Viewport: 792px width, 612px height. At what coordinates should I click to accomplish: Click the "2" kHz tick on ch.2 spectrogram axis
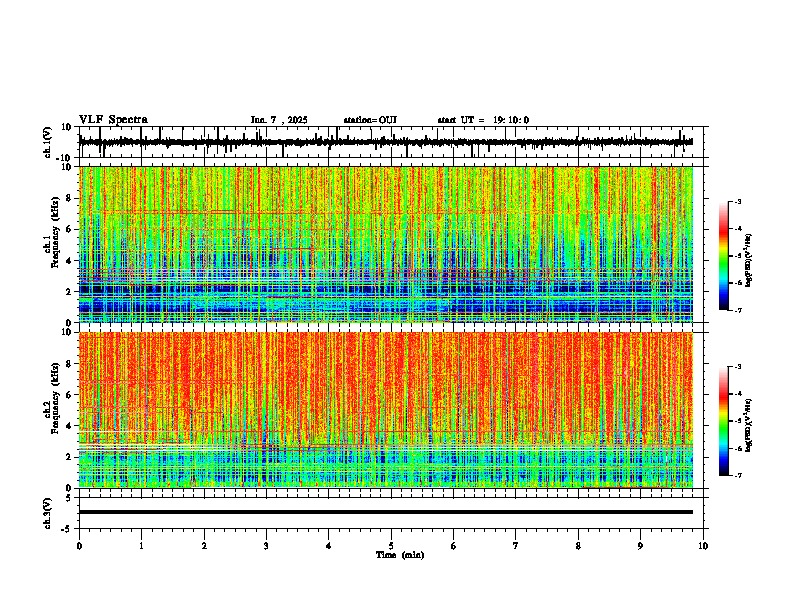[x=70, y=457]
